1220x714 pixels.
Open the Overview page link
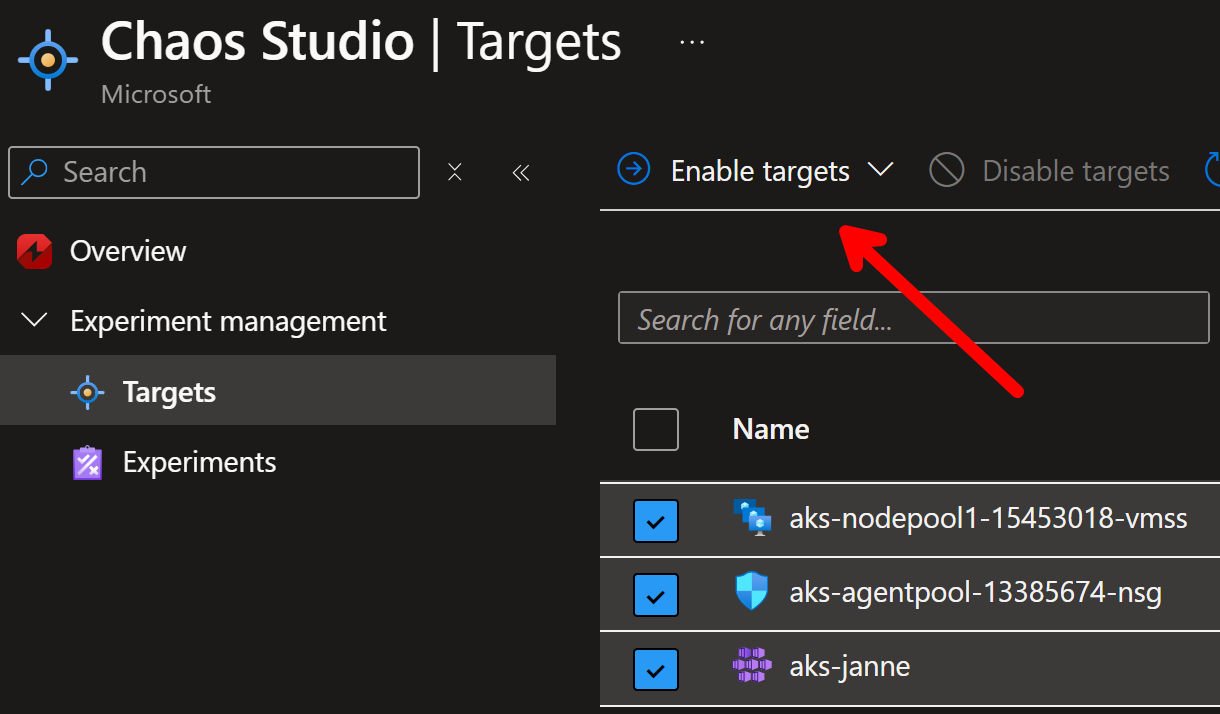click(x=128, y=251)
